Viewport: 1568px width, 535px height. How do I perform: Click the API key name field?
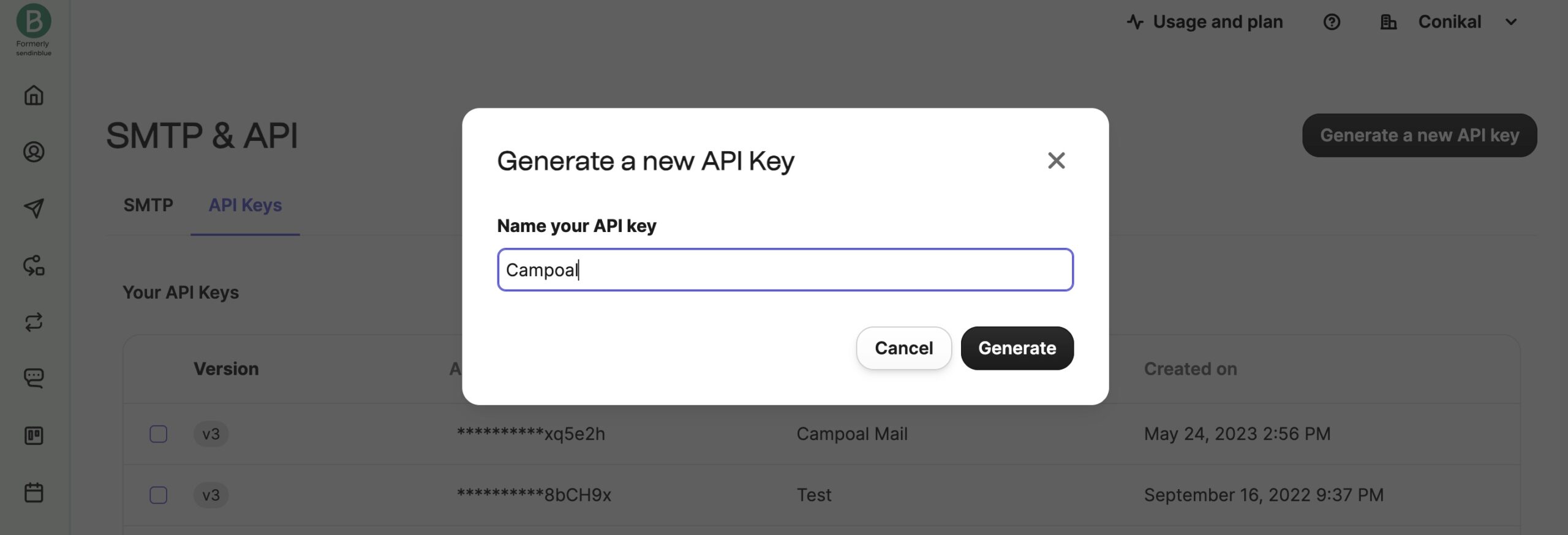(785, 270)
